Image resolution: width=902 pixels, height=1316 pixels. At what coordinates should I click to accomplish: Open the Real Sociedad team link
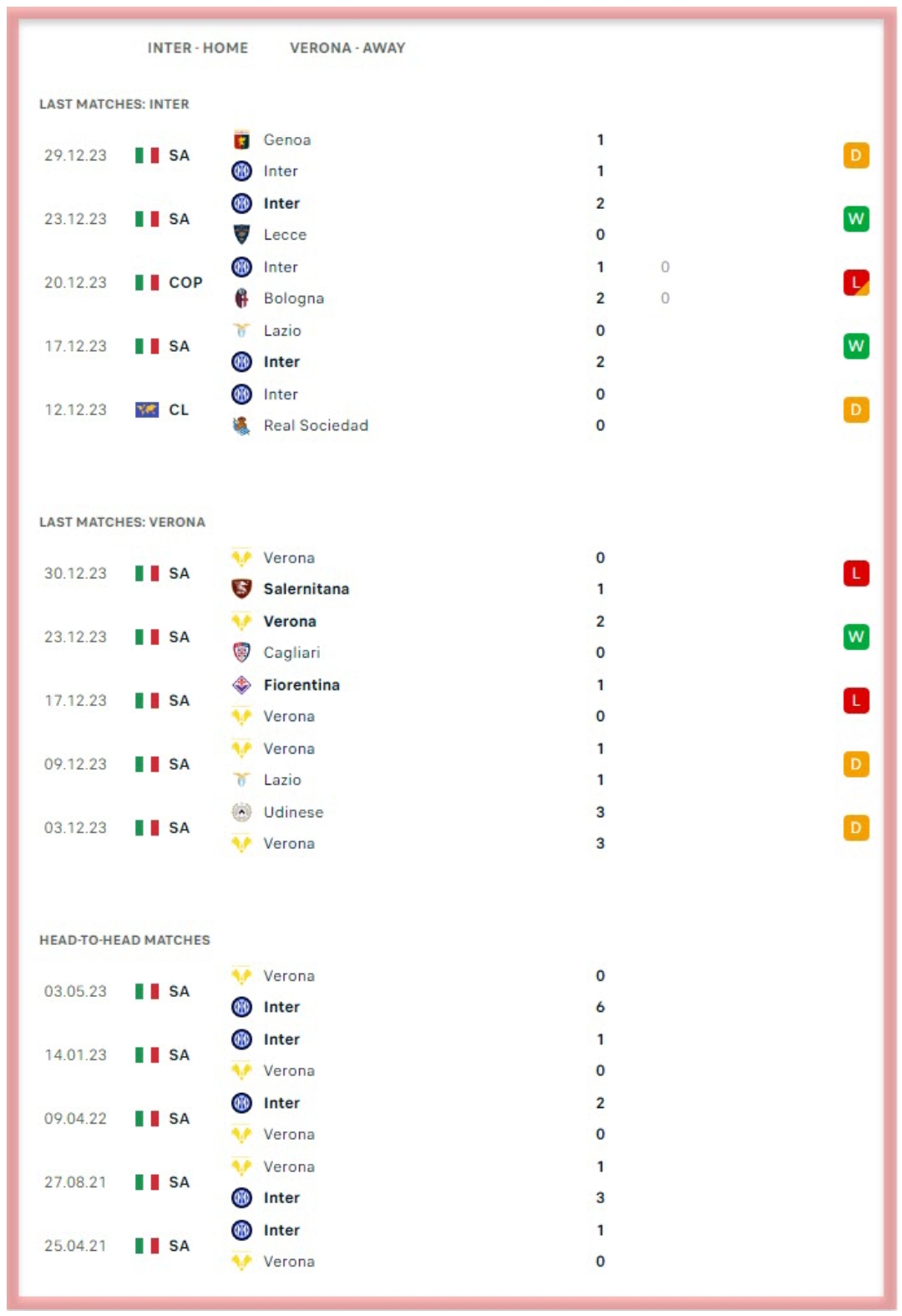316,425
